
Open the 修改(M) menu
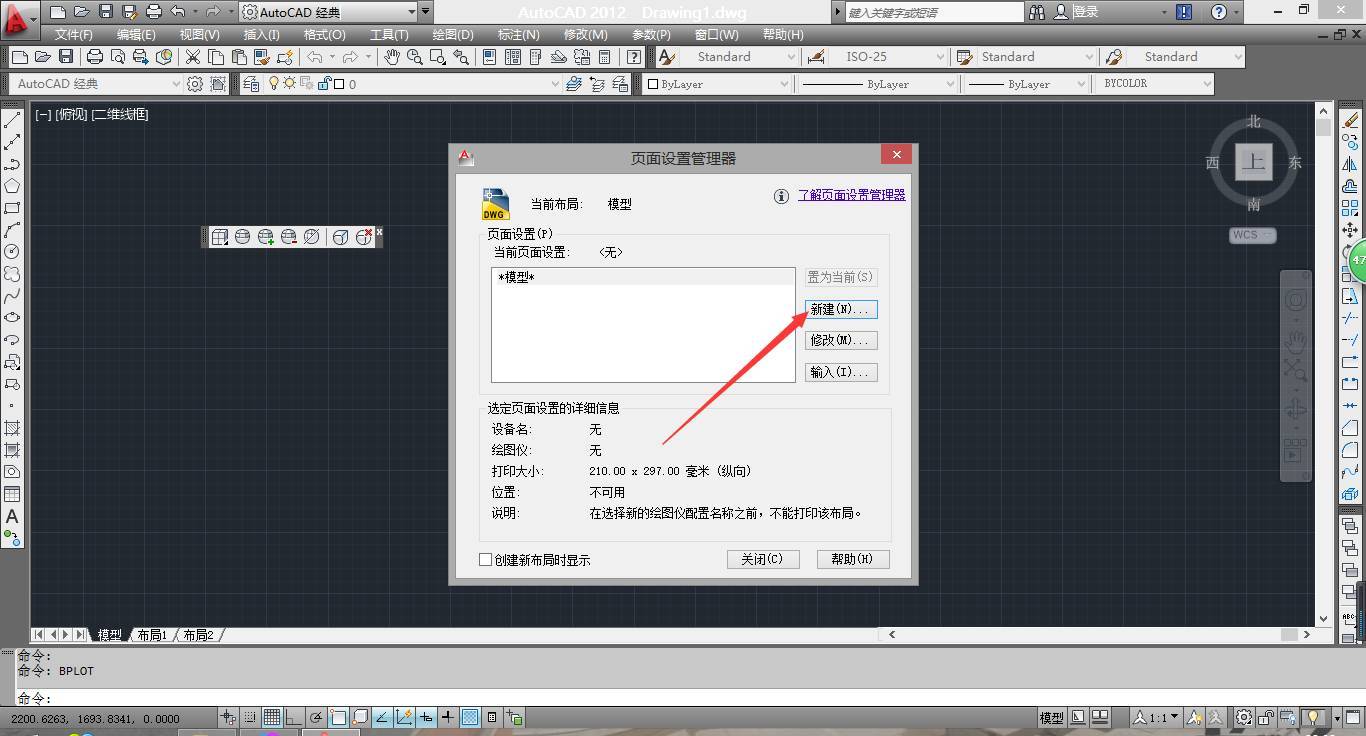point(586,34)
